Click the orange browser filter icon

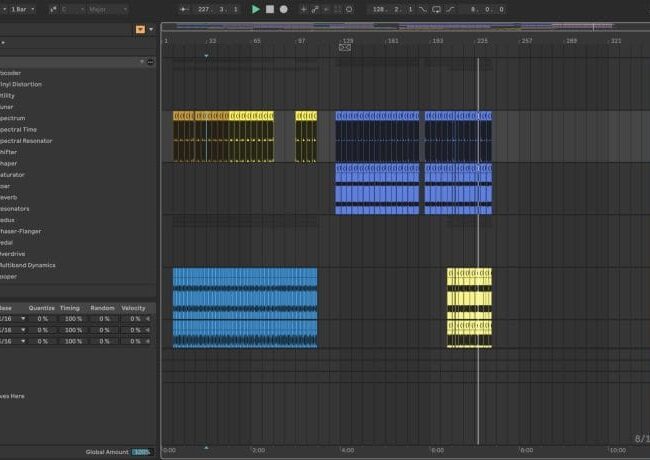(140, 30)
